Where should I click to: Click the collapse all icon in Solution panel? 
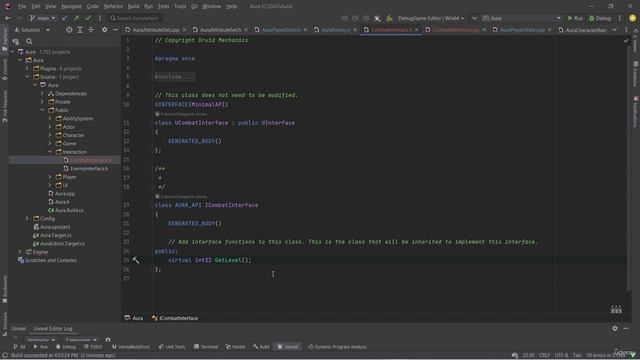pos(91,30)
